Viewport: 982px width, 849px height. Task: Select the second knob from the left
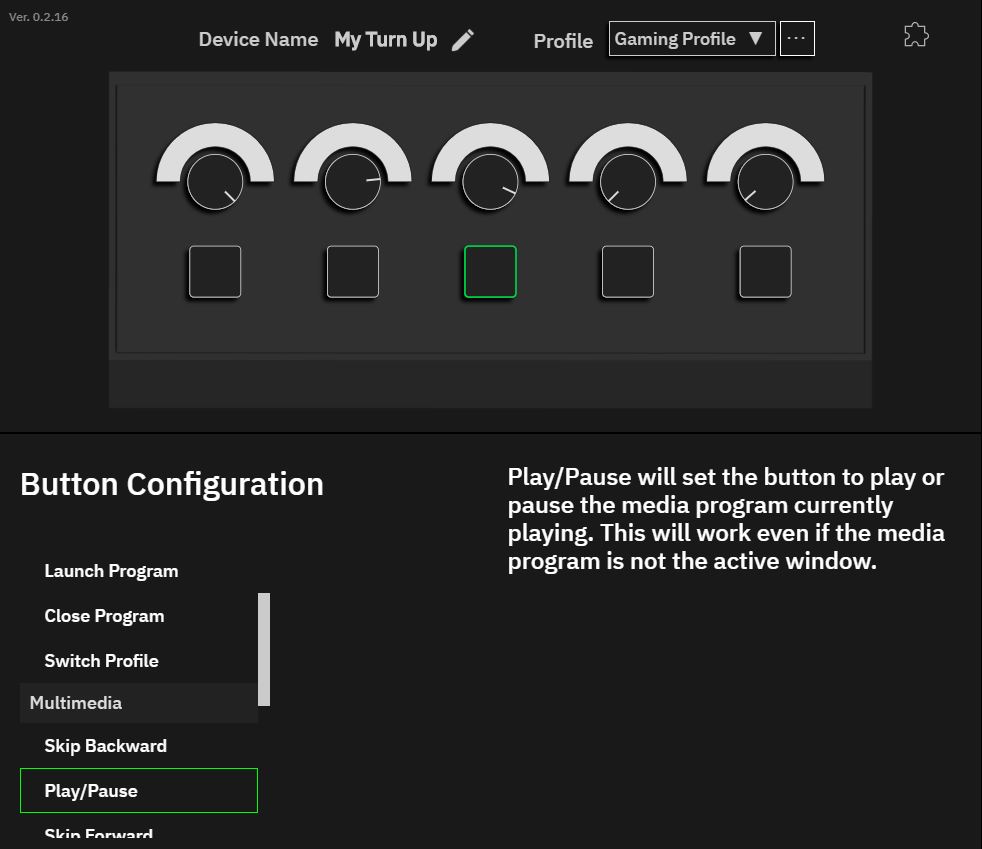click(352, 182)
